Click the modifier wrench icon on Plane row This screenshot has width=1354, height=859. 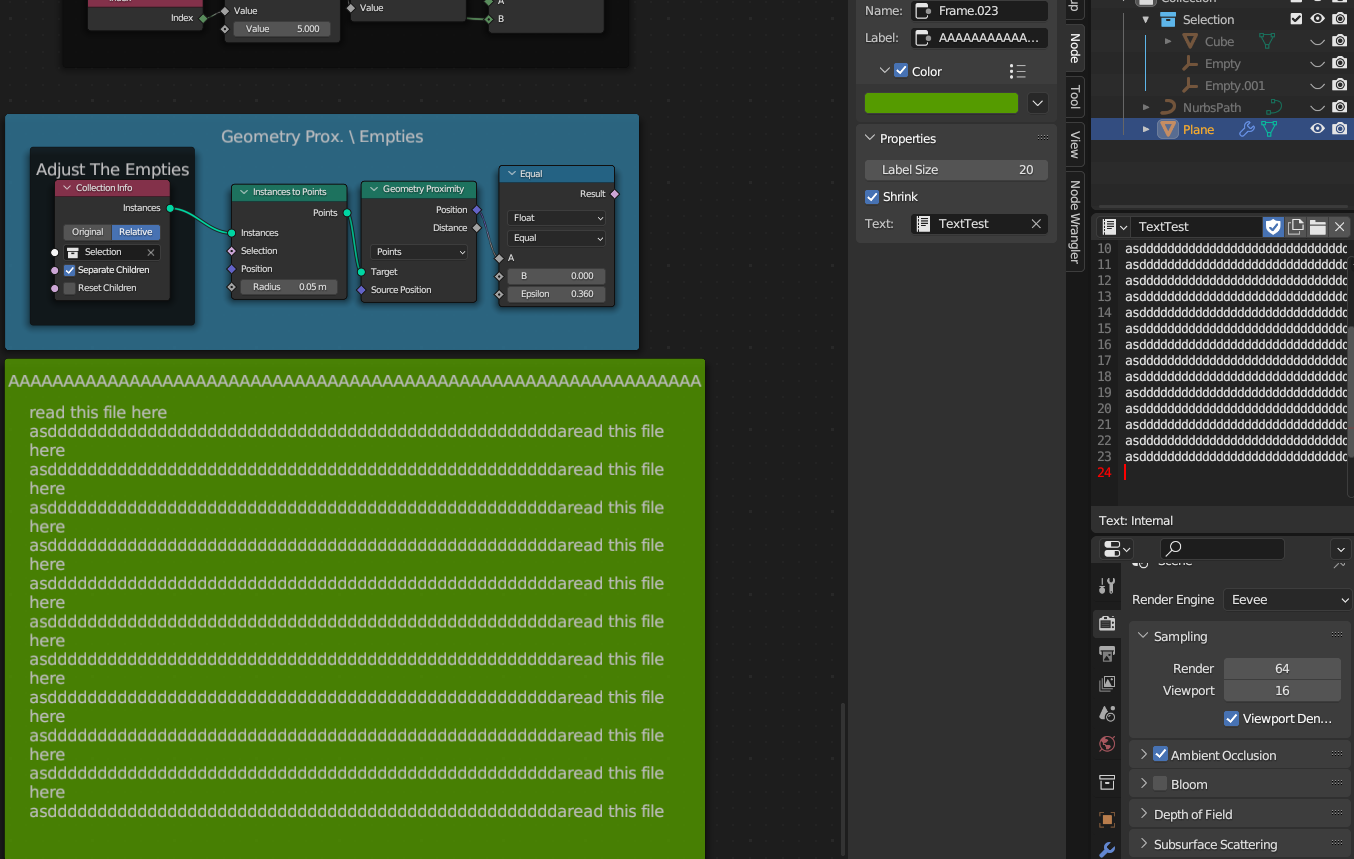[x=1246, y=129]
